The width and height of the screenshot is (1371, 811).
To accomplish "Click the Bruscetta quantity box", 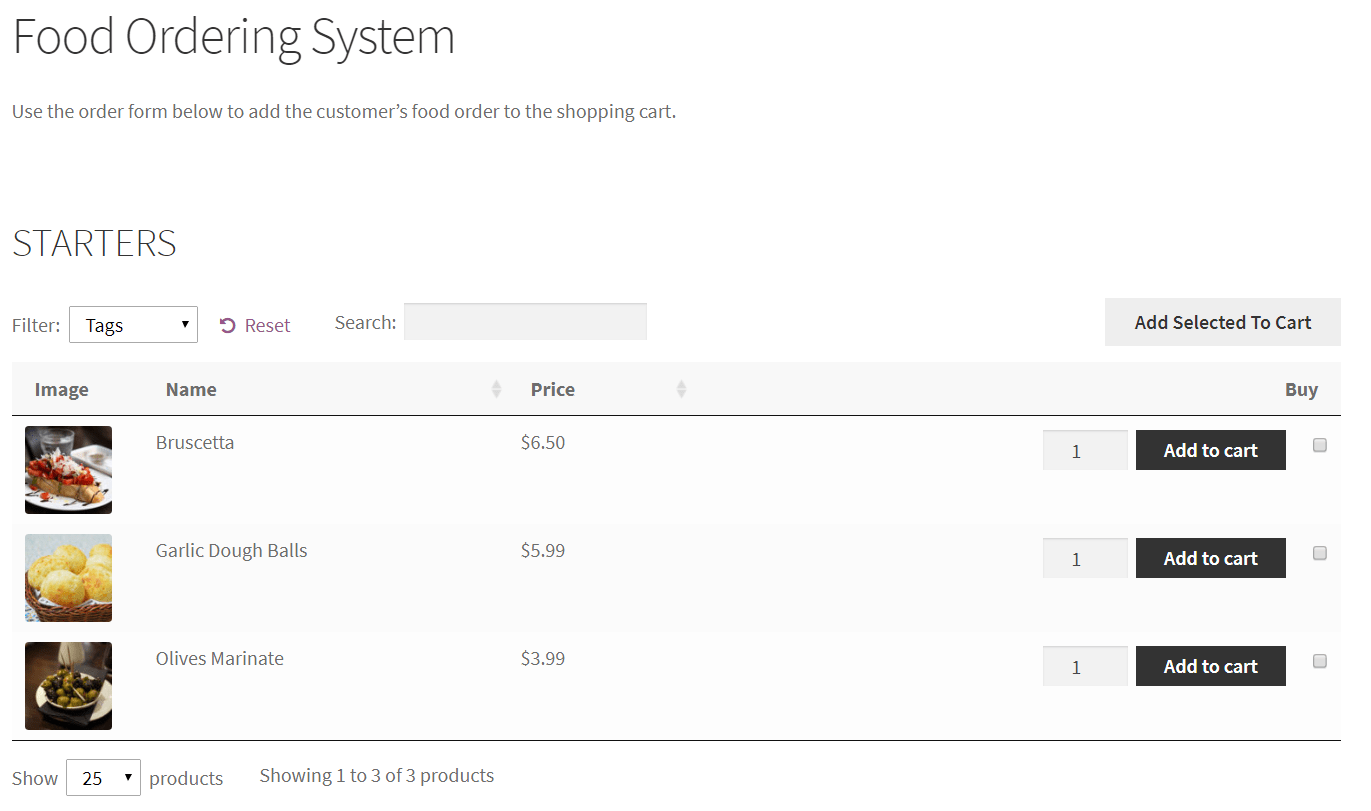I will 1084,450.
